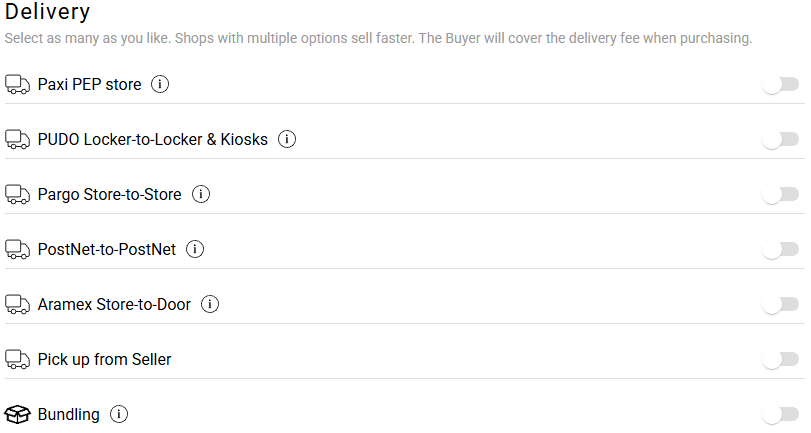Click the Delivery section heading
The width and height of the screenshot is (811, 433).
pyautogui.click(x=48, y=12)
